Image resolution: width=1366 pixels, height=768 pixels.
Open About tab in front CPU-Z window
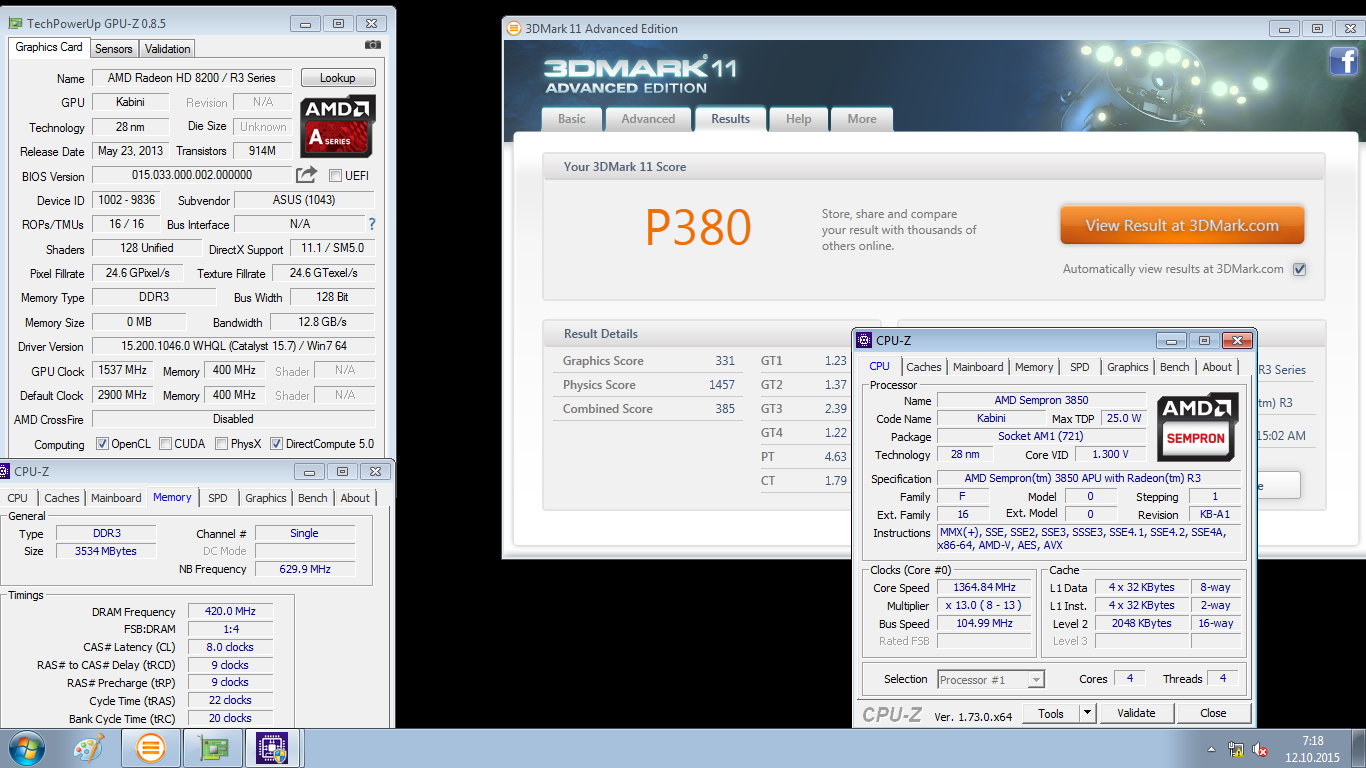[1217, 367]
